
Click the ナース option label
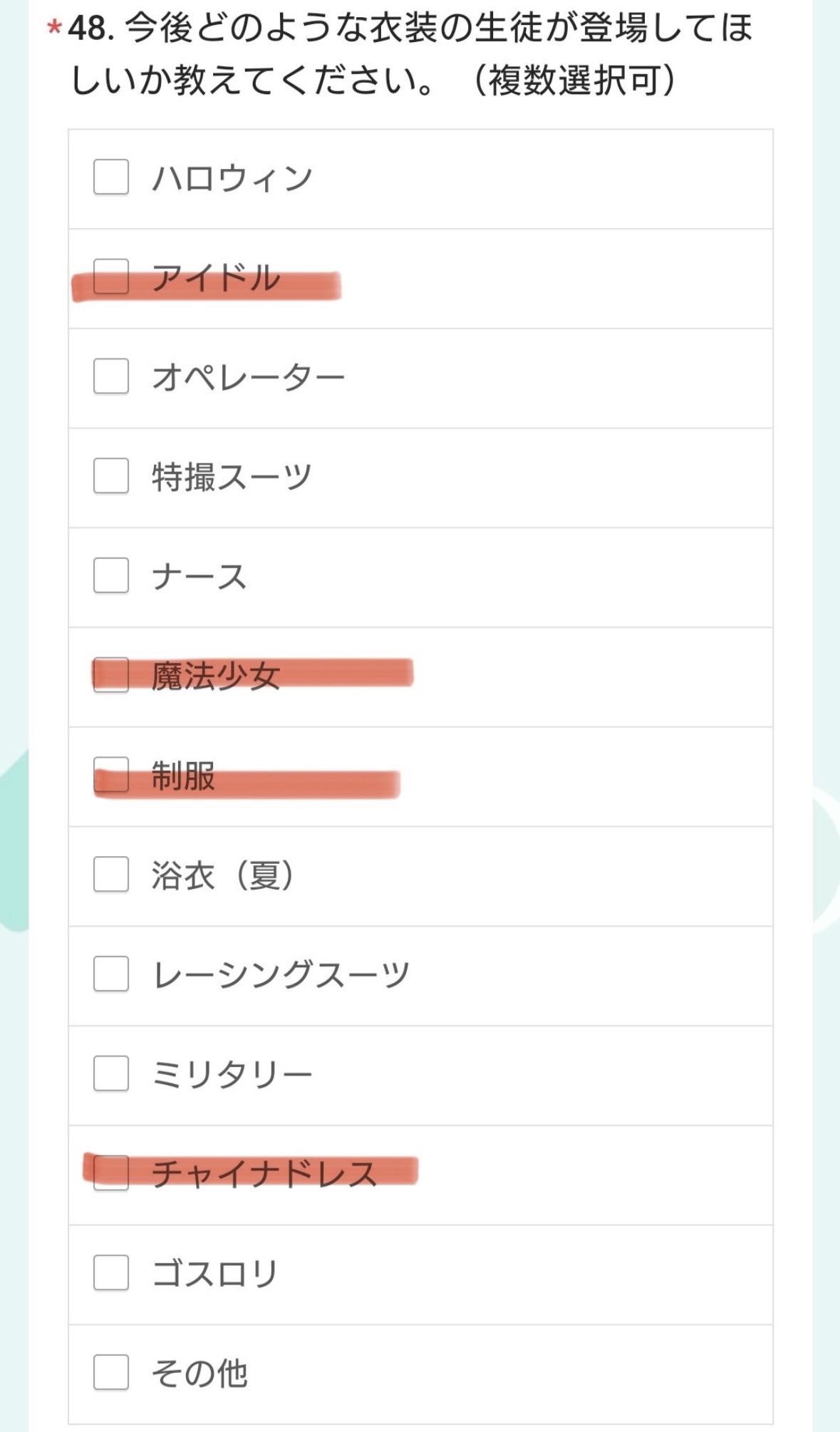tap(199, 577)
